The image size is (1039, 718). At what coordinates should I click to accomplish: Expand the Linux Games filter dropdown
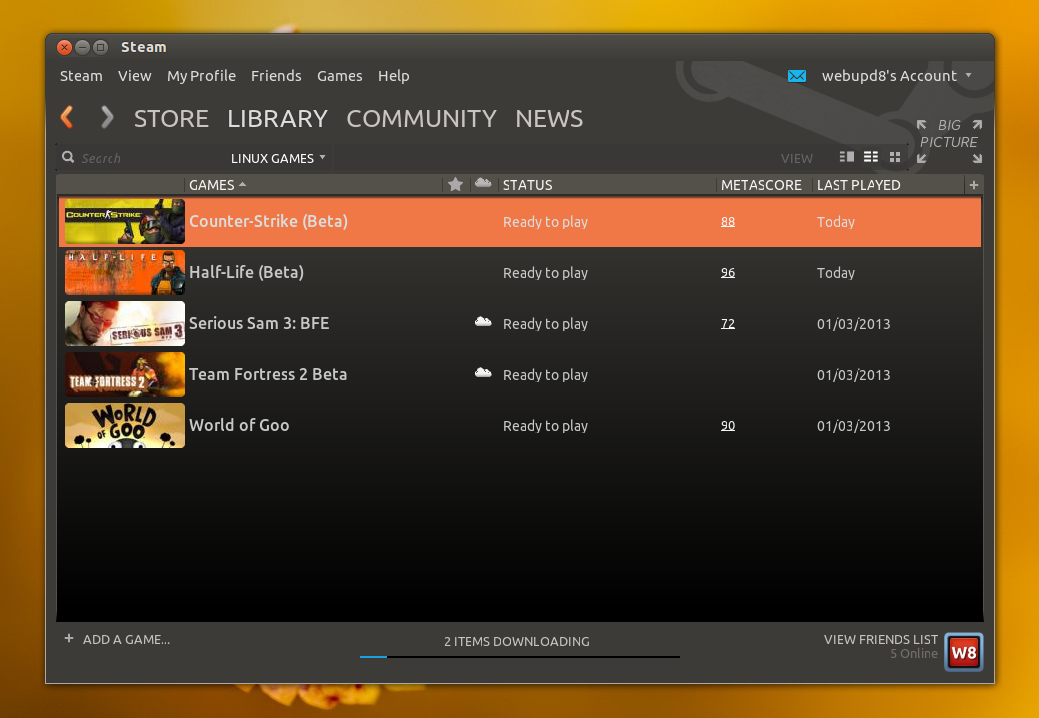point(278,158)
